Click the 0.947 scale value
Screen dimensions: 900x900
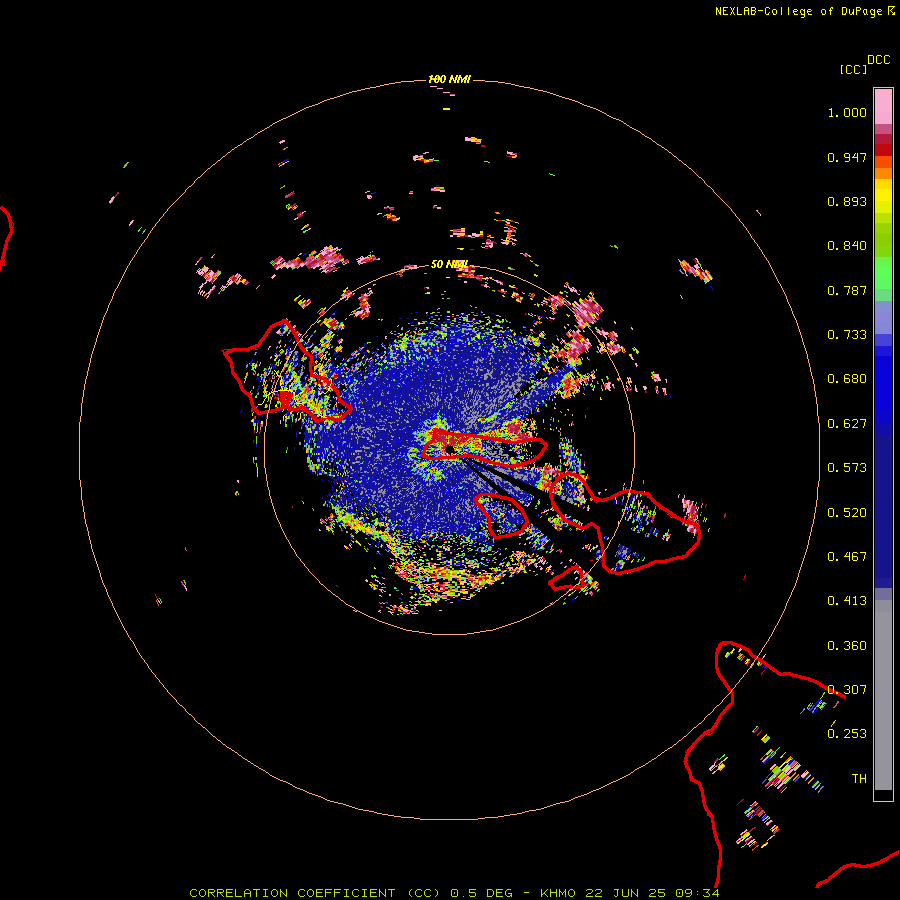[847, 157]
